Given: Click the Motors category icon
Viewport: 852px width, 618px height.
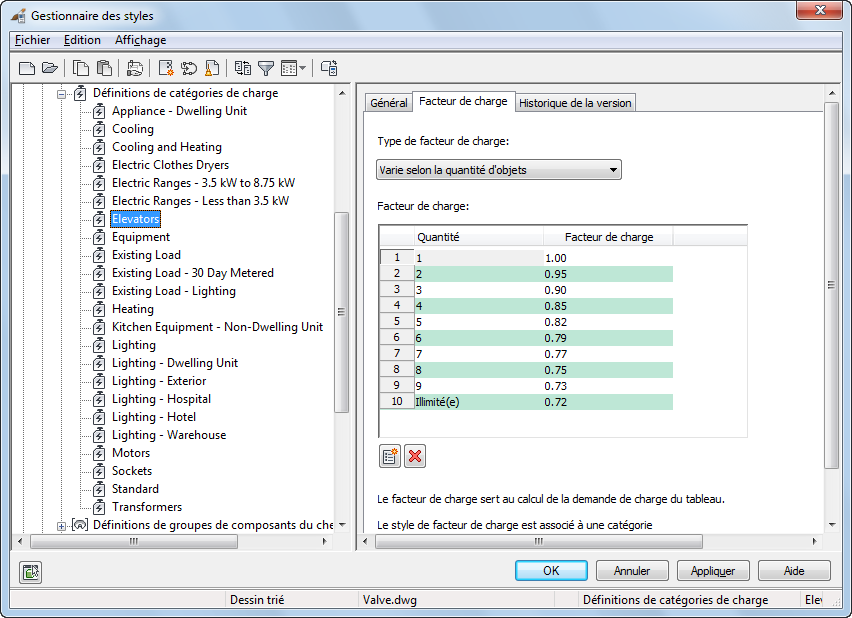Looking at the screenshot, I should (x=99, y=453).
